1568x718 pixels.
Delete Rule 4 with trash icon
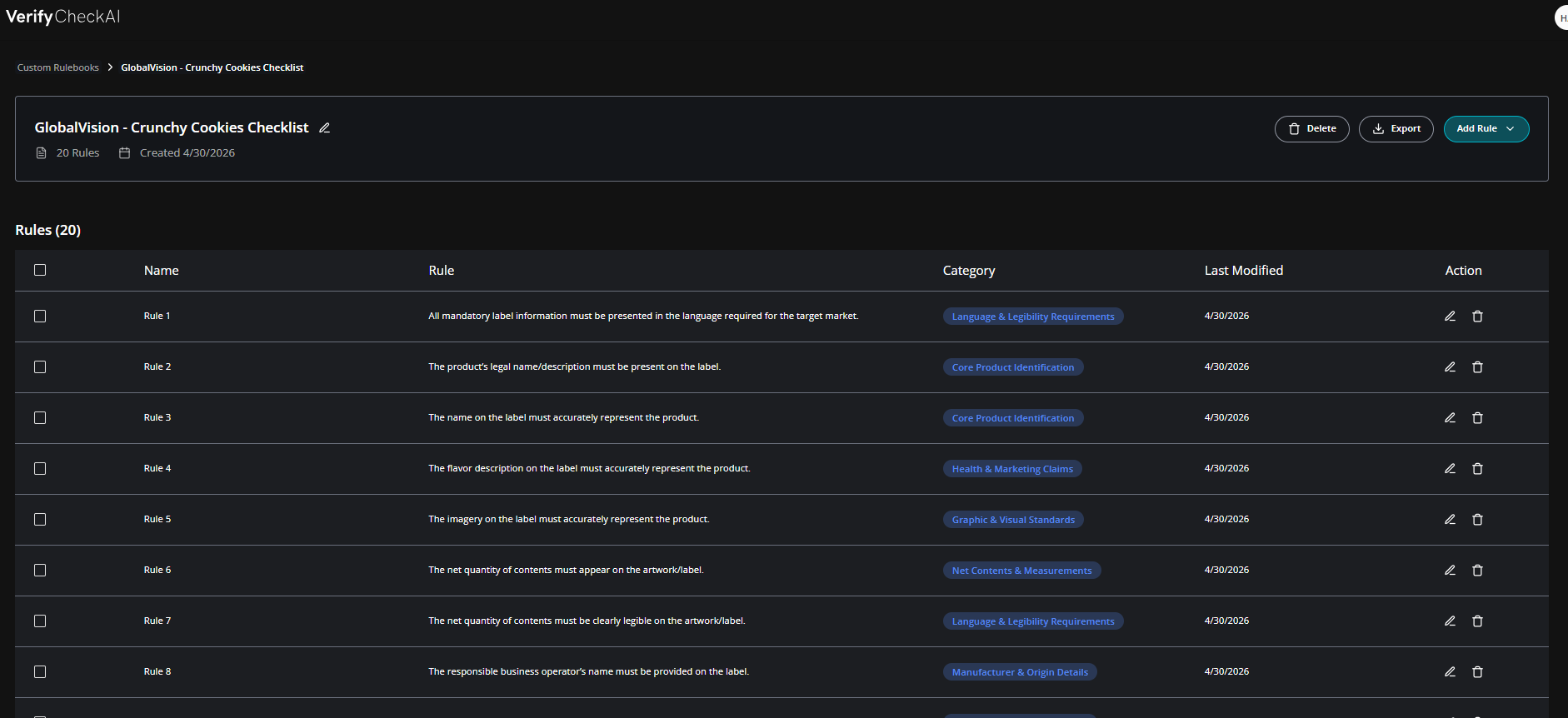point(1477,469)
